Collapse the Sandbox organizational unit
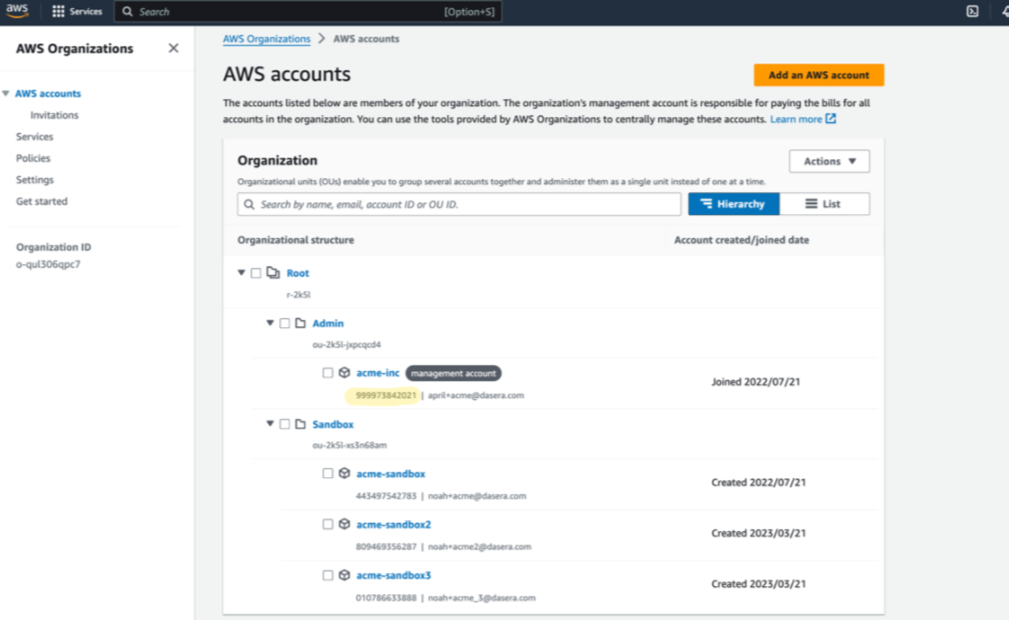Screen dimensions: 1009x620 pos(271,424)
